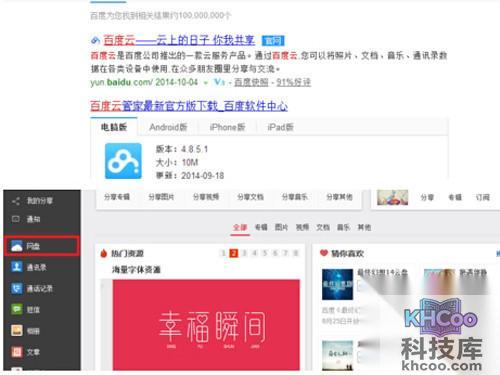Click the 分享 link beside the avatar thumbnail

point(427,198)
